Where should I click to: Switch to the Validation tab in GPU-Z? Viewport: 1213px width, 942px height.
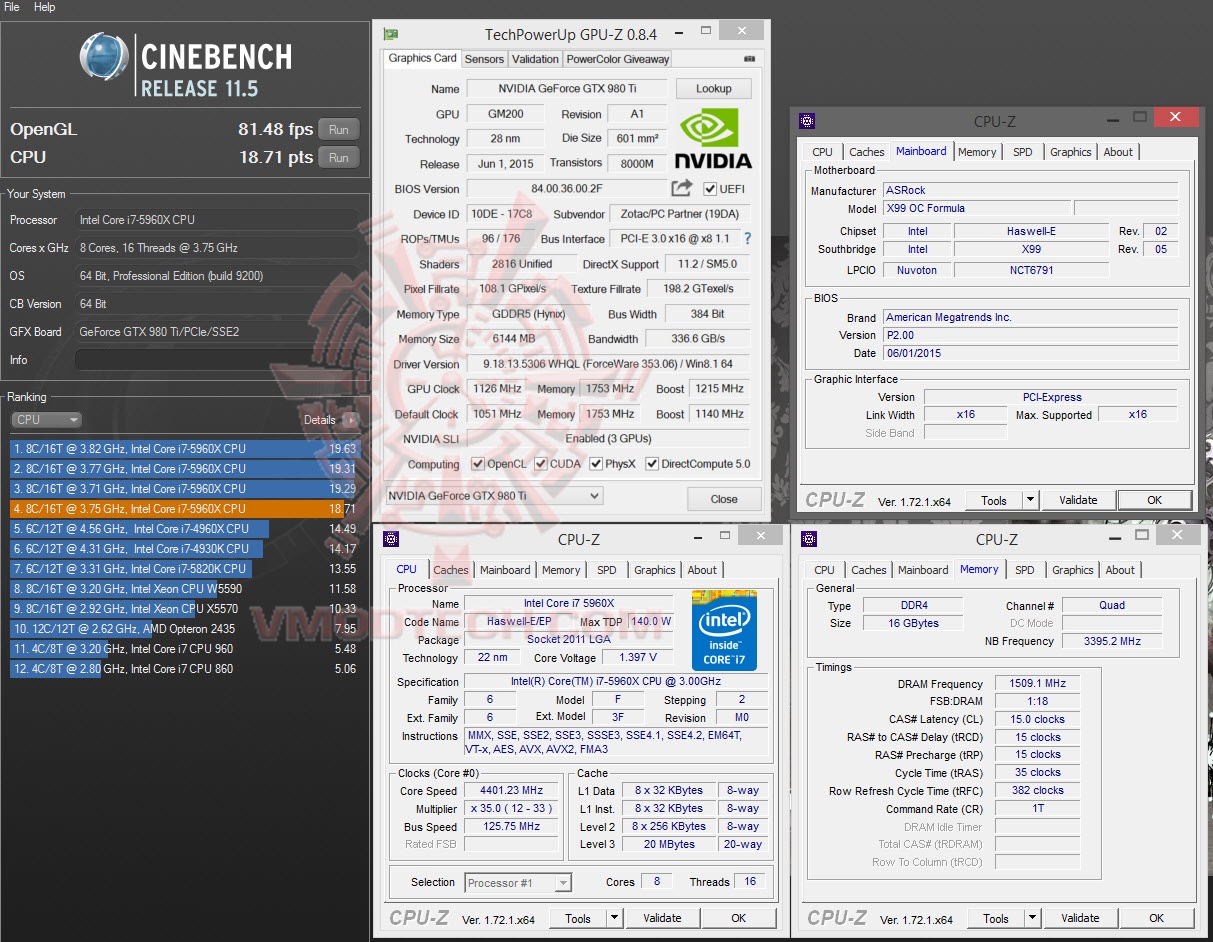[535, 59]
